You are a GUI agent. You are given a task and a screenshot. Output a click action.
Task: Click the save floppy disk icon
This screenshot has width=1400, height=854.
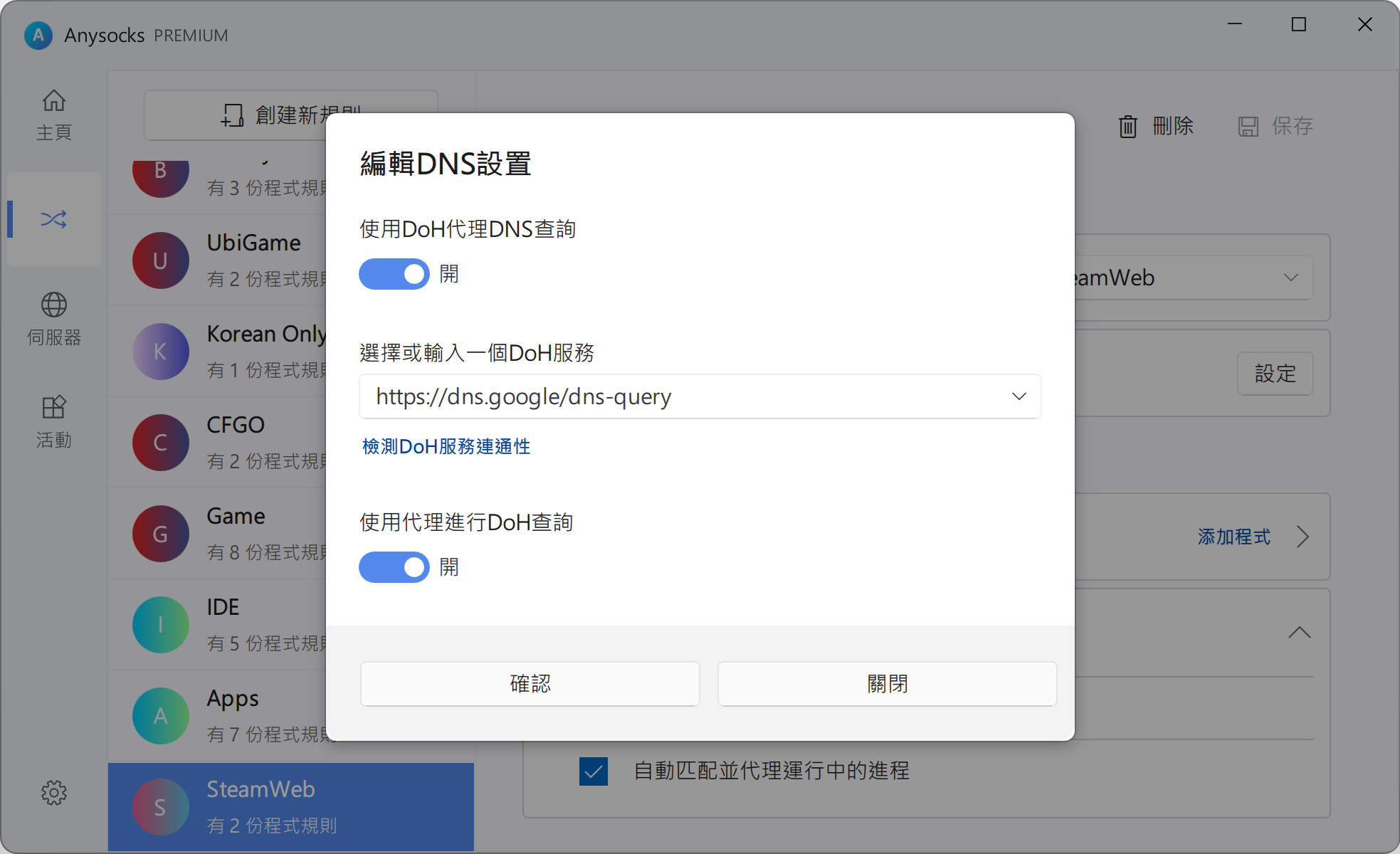[x=1248, y=127]
